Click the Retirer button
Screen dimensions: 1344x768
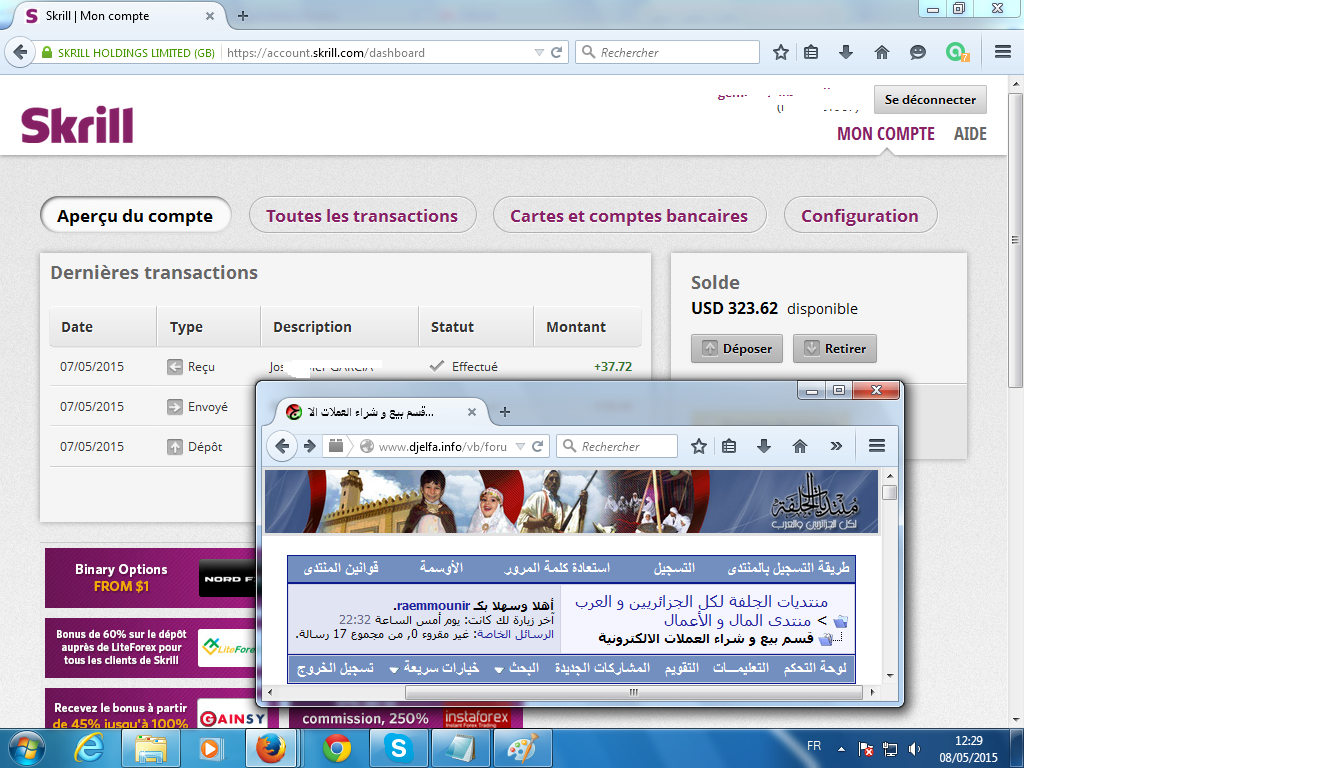pos(835,348)
